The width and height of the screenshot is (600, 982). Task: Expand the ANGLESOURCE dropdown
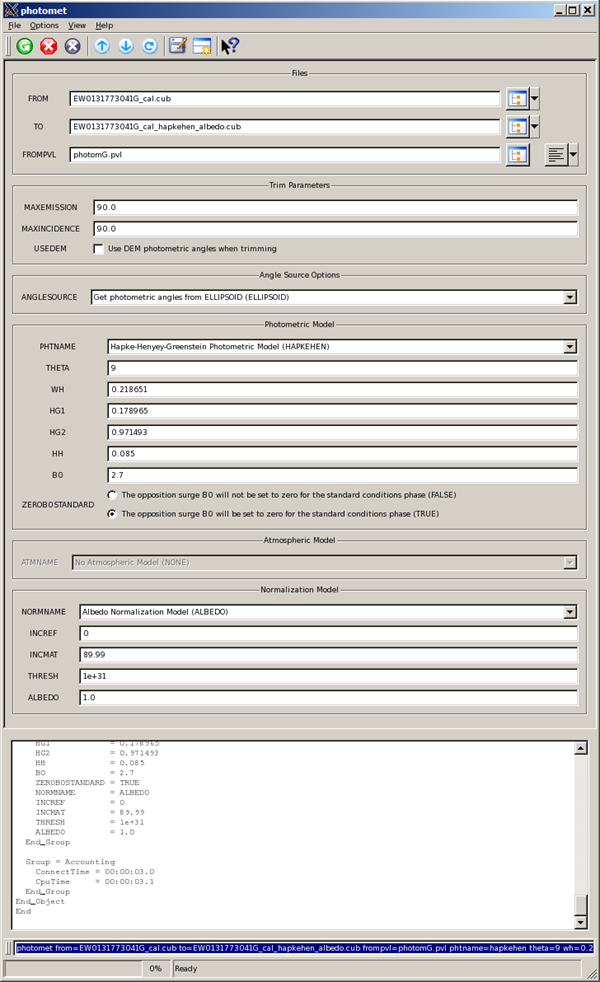(x=569, y=297)
